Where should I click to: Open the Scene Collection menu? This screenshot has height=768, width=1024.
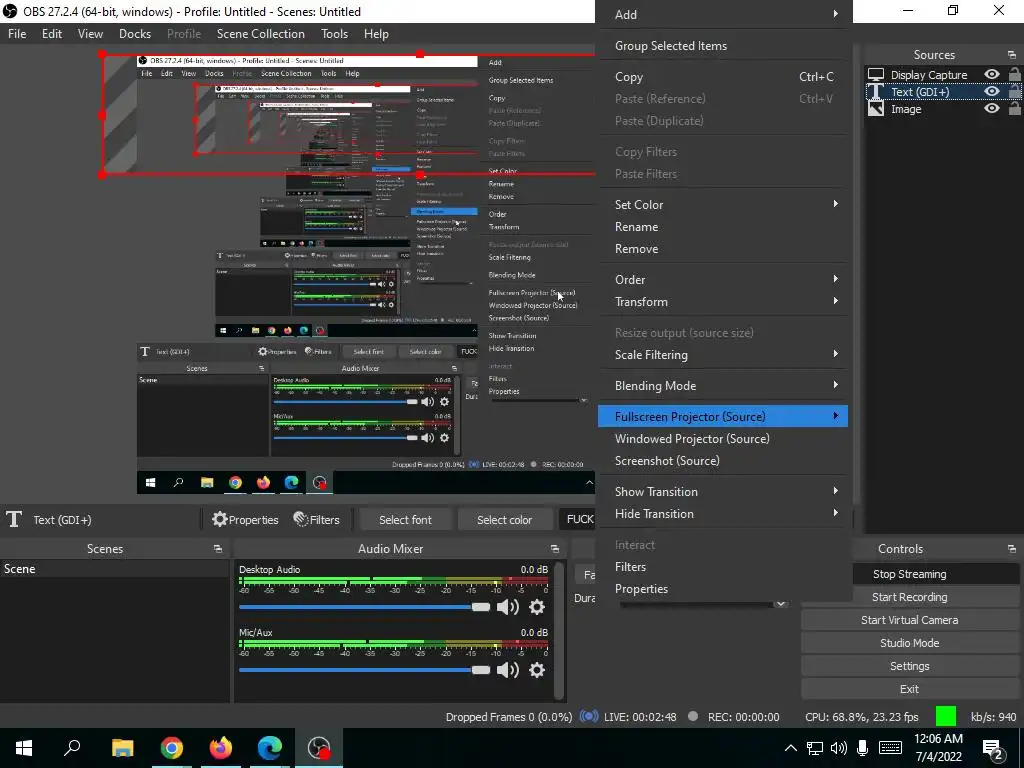click(261, 34)
